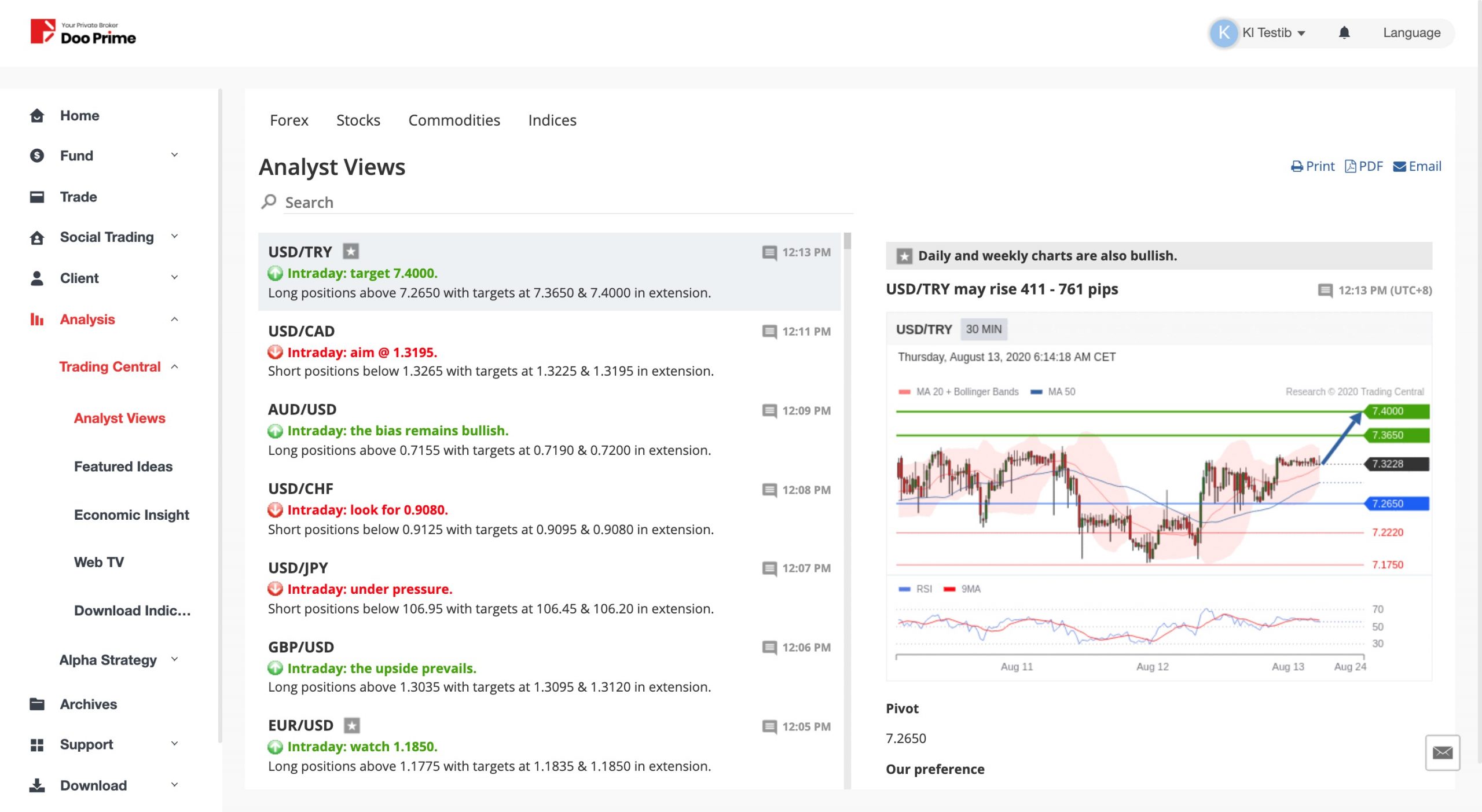Click the Doo Prime logo
1482x812 pixels.
tap(83, 32)
